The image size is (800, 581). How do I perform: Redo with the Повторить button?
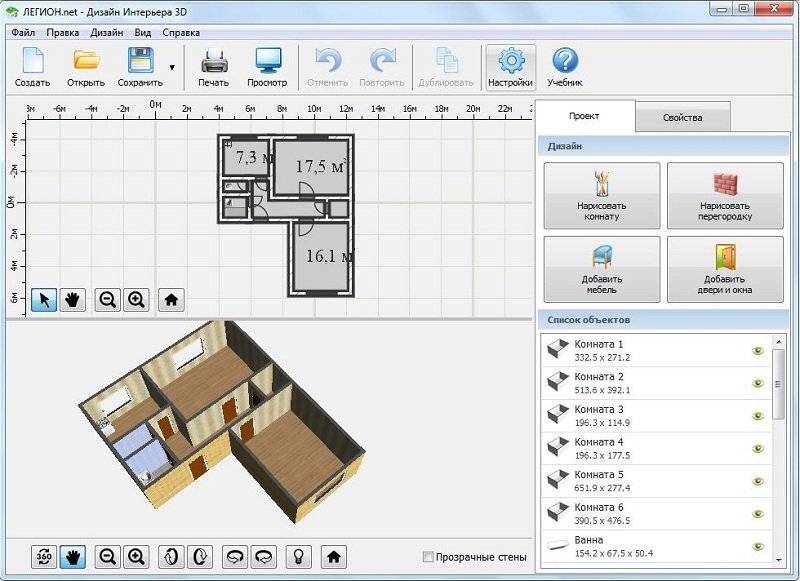tap(382, 67)
